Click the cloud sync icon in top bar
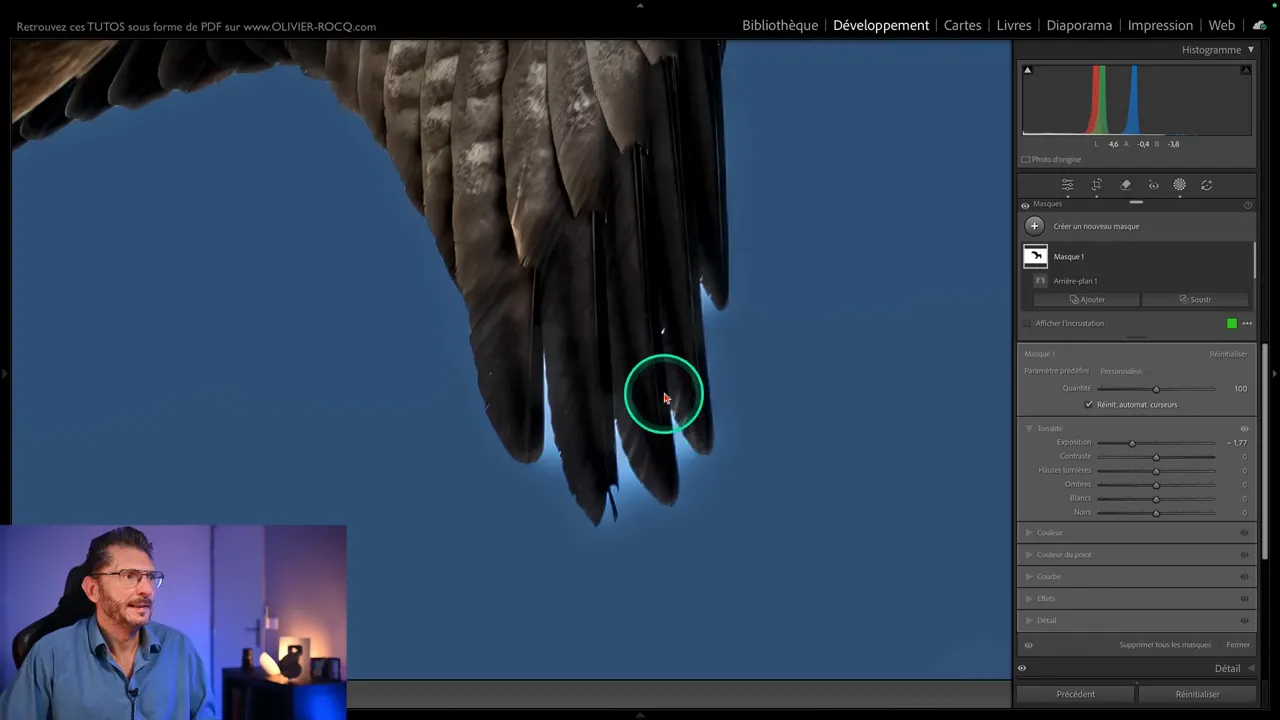Viewport: 1280px width, 720px height. (x=1259, y=26)
